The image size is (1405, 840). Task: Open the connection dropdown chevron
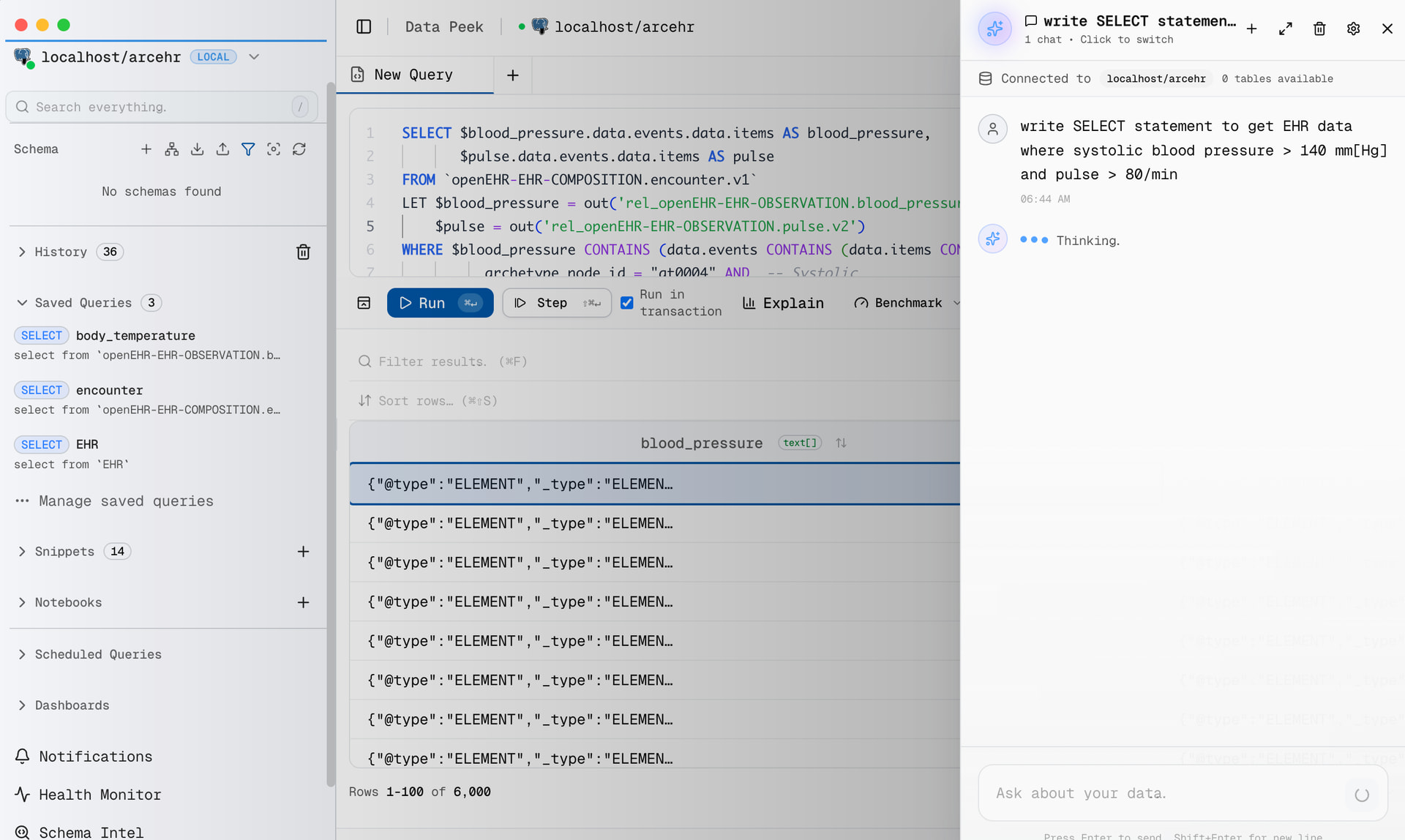tap(254, 57)
